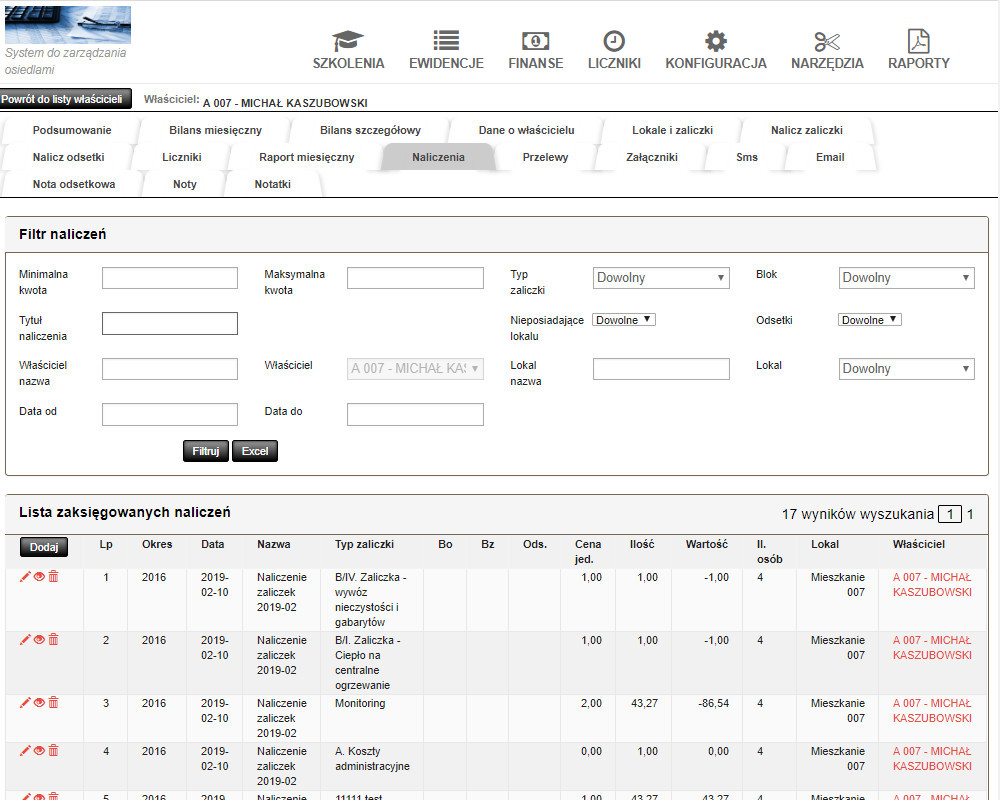Open the Noty tab

coord(185,184)
